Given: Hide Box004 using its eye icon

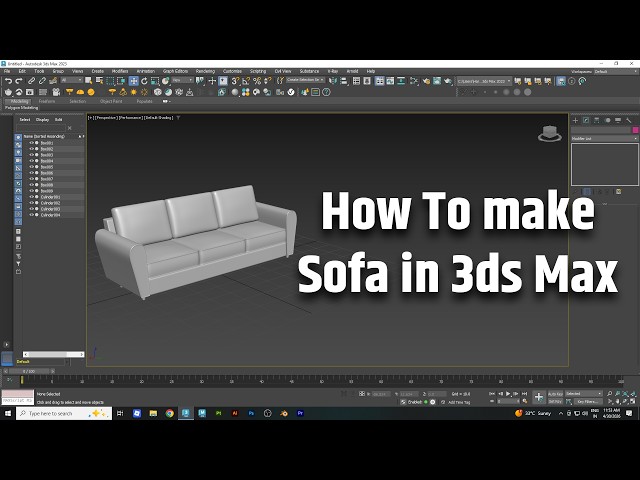Looking at the screenshot, I should coord(31,161).
